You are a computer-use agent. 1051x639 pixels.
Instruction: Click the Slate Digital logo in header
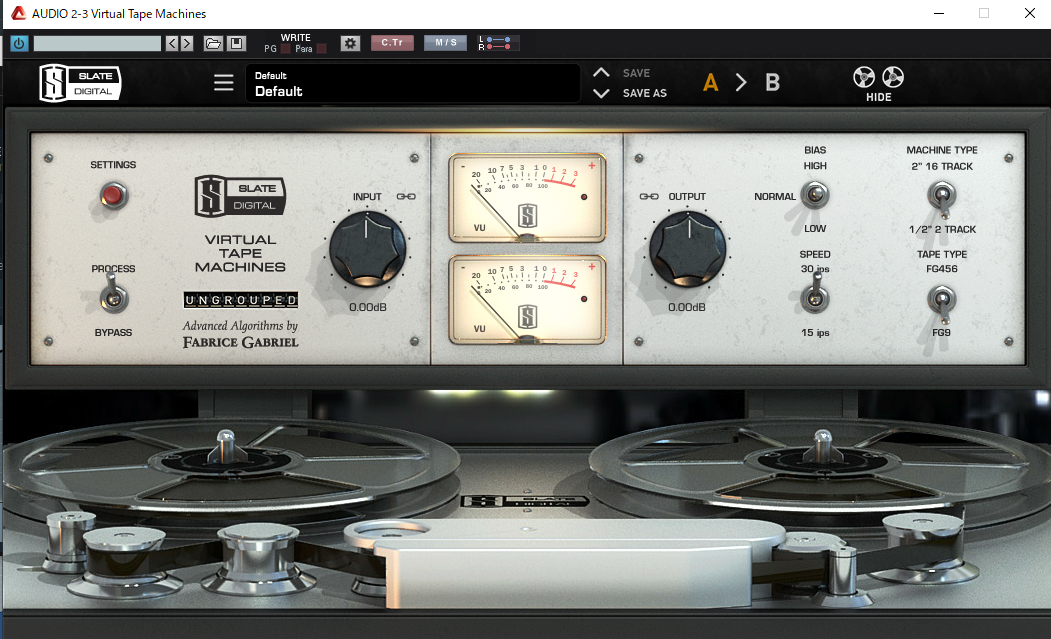[80, 82]
